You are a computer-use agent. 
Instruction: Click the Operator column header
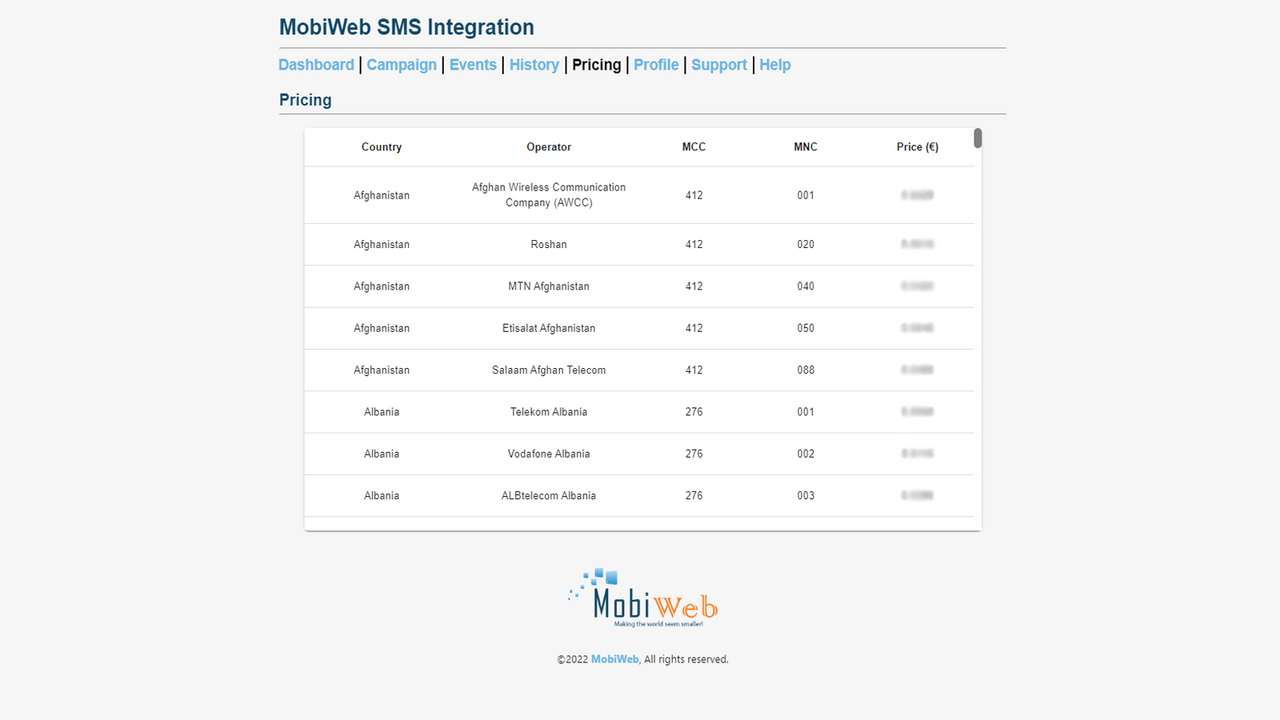(549, 147)
